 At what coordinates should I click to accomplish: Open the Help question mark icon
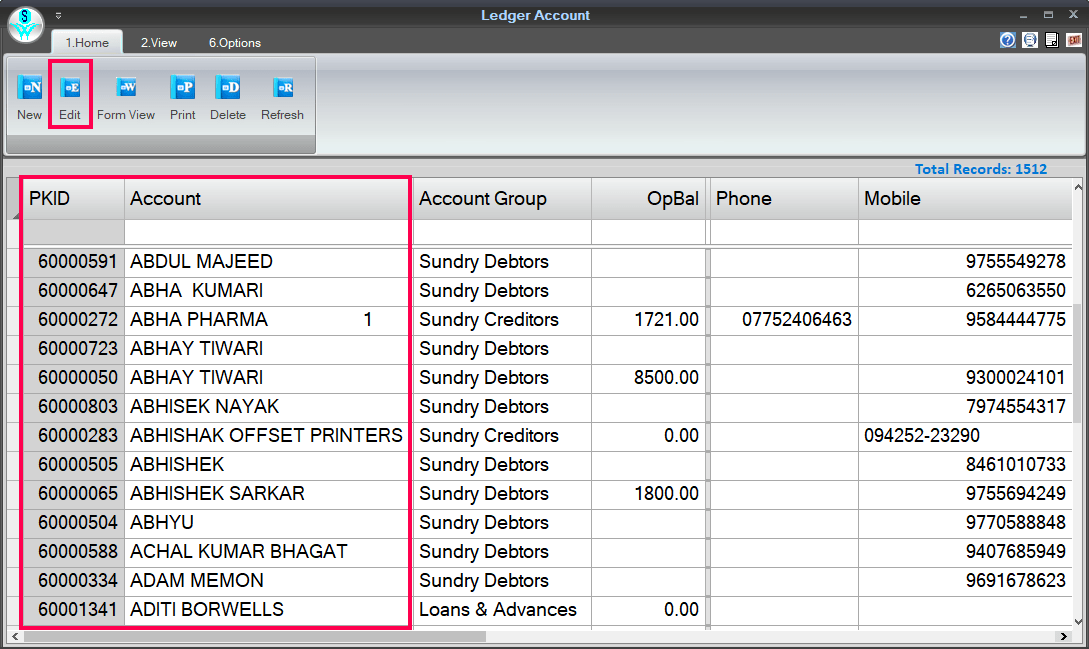(x=1008, y=40)
